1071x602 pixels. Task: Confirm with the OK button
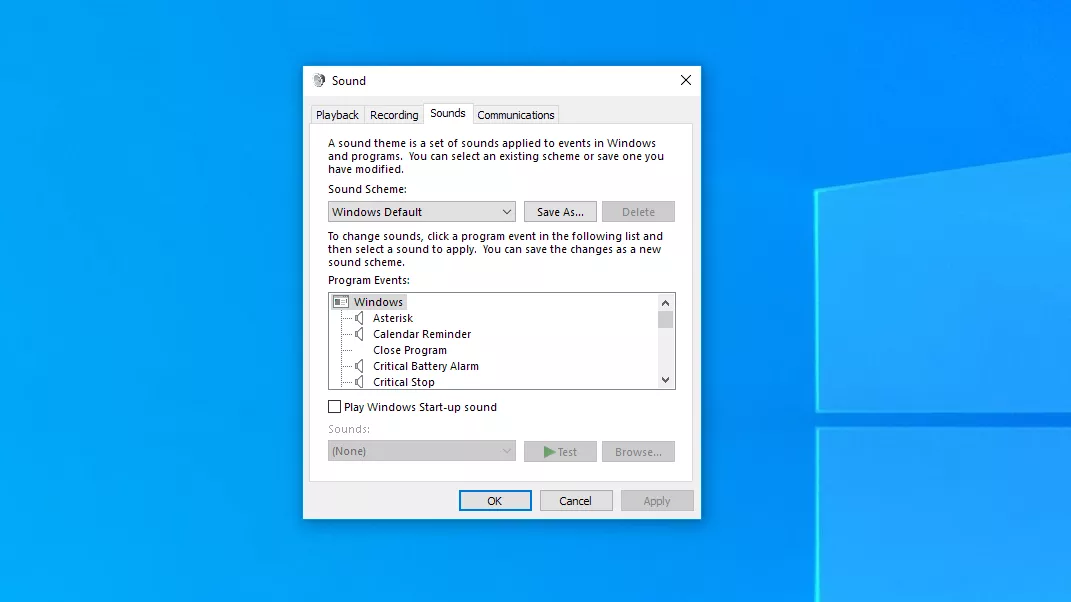coord(495,501)
